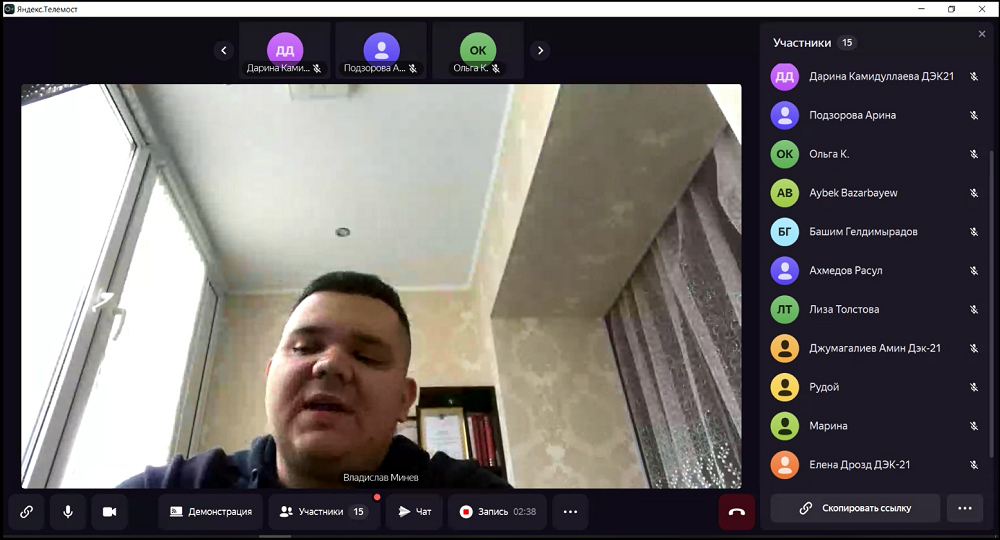The image size is (1000, 540).
Task: Show next participants with right arrow
Action: pyautogui.click(x=540, y=50)
